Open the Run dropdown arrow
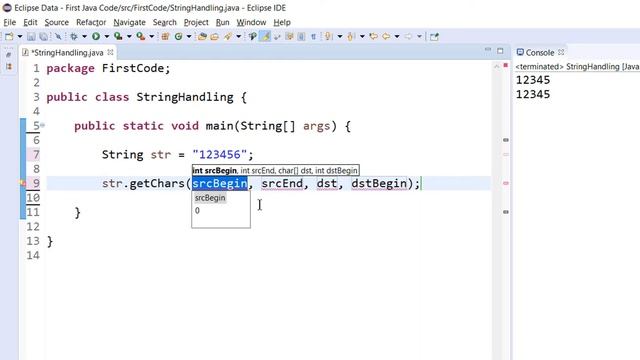 [x=107, y=37]
